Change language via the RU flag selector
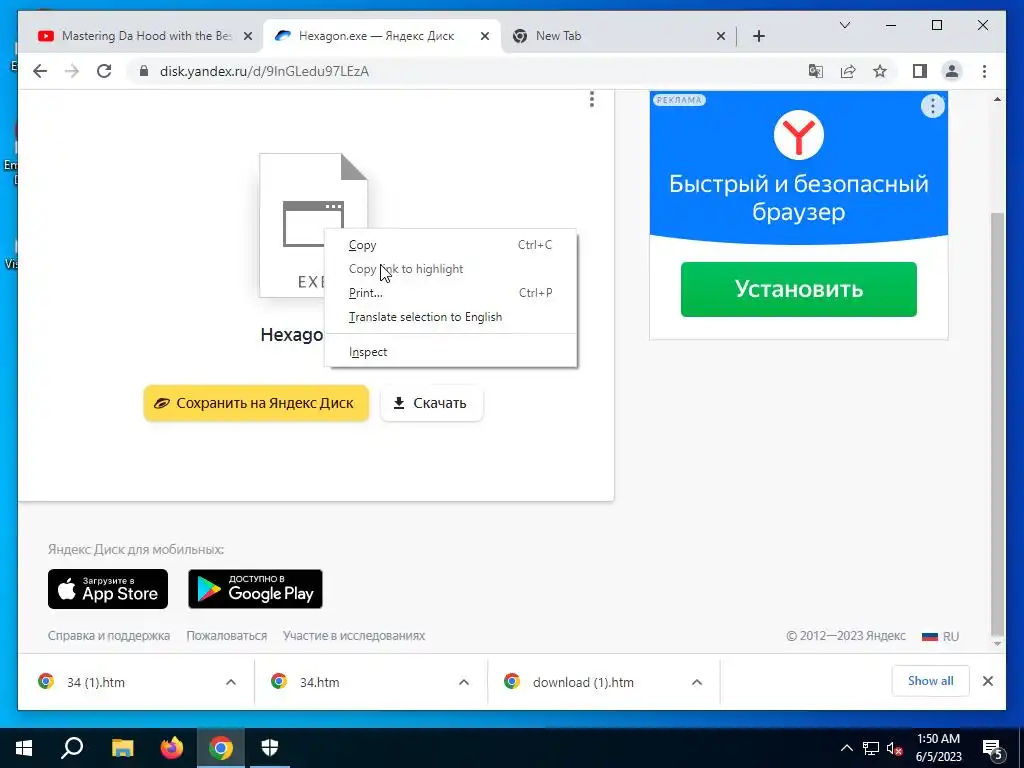Image resolution: width=1024 pixels, height=768 pixels. [x=940, y=636]
